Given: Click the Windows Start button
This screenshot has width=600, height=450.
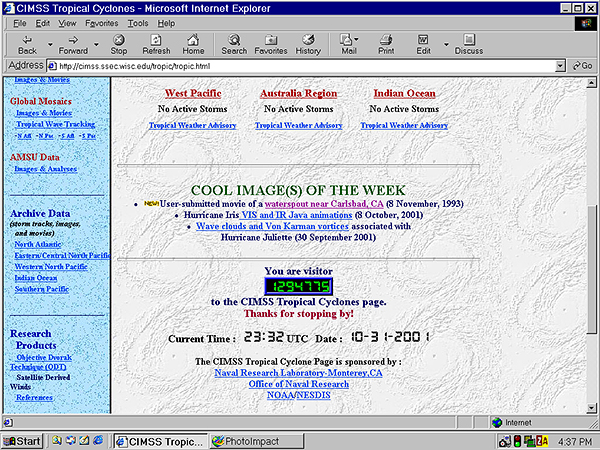Looking at the screenshot, I should [22, 440].
